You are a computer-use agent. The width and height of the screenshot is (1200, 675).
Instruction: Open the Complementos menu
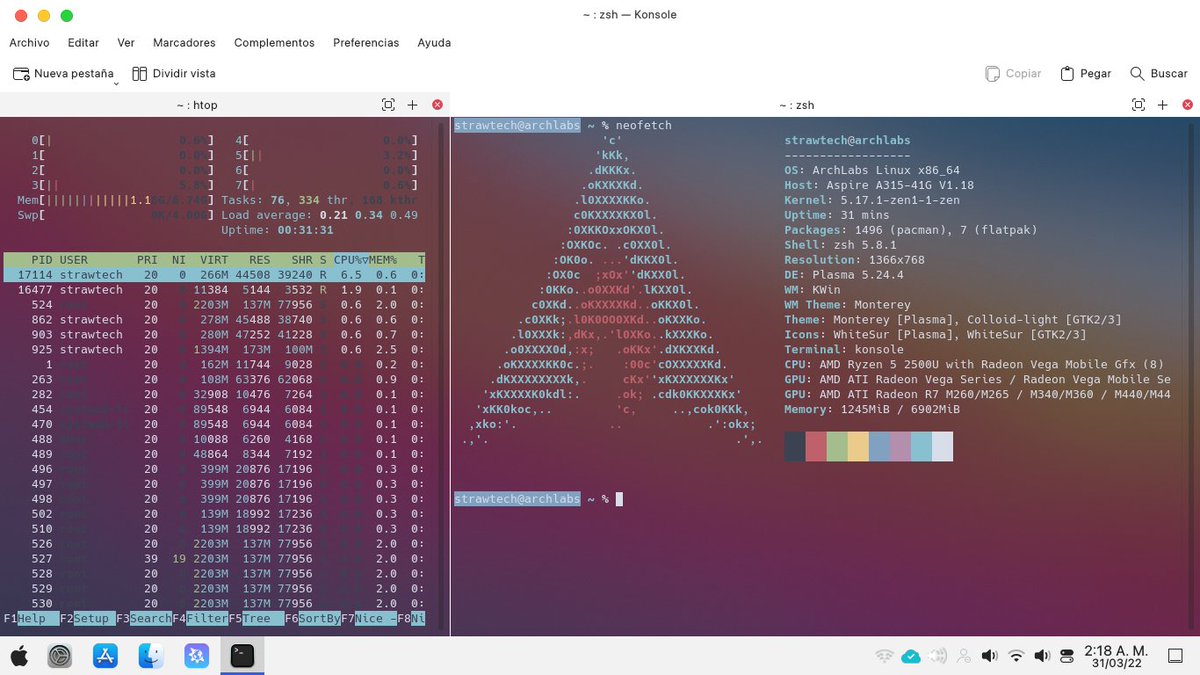[274, 43]
